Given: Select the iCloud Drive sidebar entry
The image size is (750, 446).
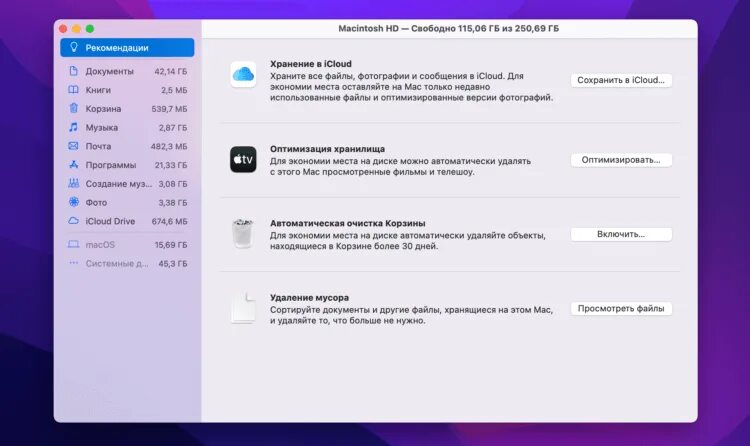Looking at the screenshot, I should (127, 221).
